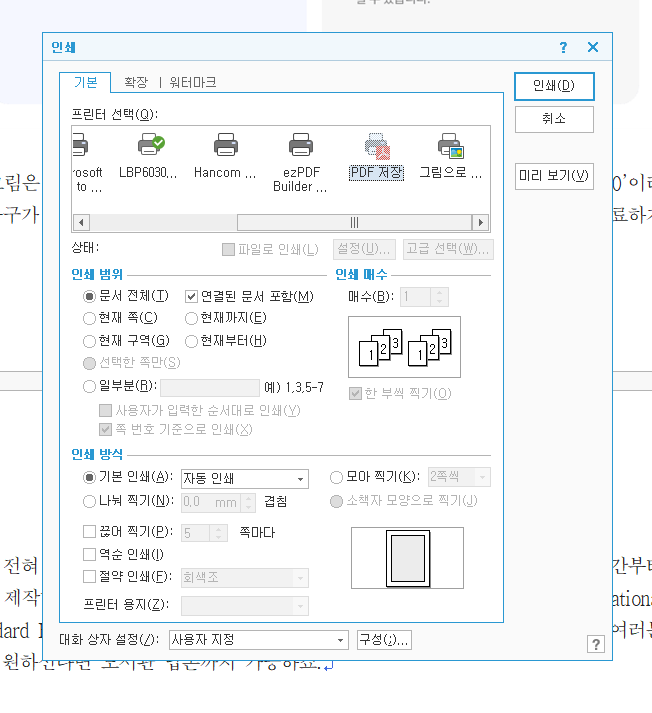652x713 pixels.
Task: Toggle 연결된 문서 포함(M) checkbox
Action: pyautogui.click(x=191, y=297)
